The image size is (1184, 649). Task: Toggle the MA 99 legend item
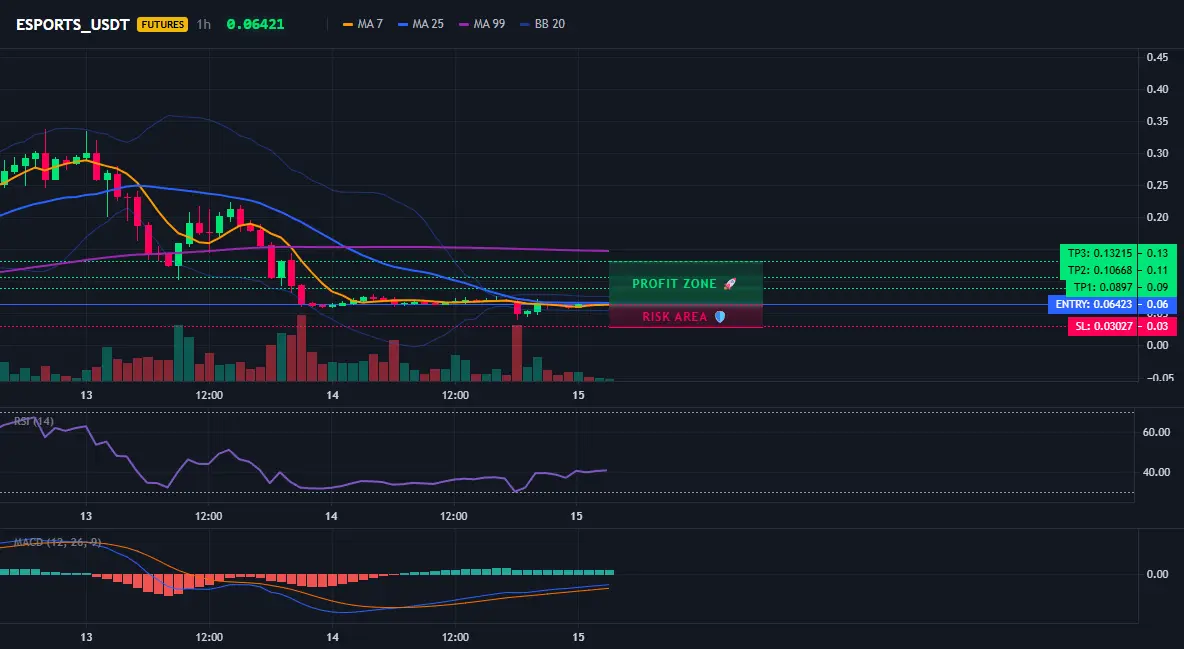pyautogui.click(x=482, y=24)
